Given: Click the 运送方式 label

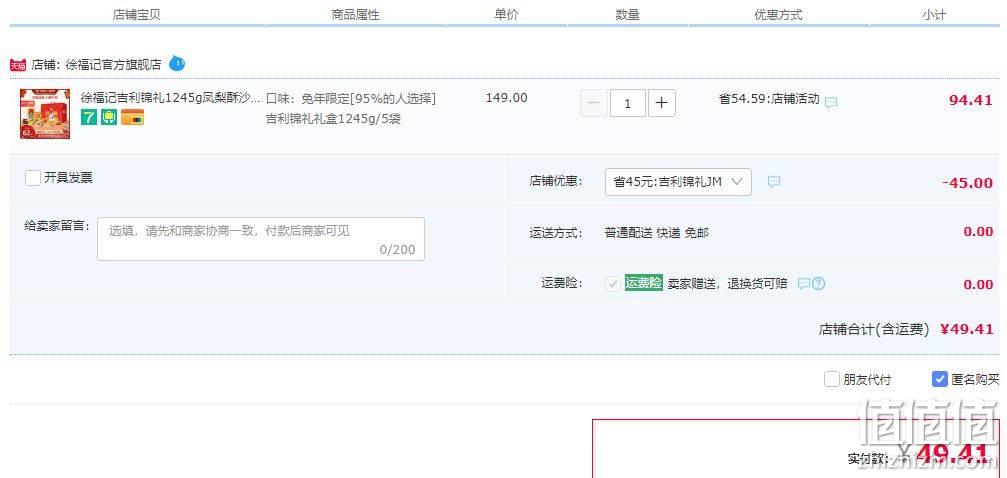Looking at the screenshot, I should click(x=556, y=233).
